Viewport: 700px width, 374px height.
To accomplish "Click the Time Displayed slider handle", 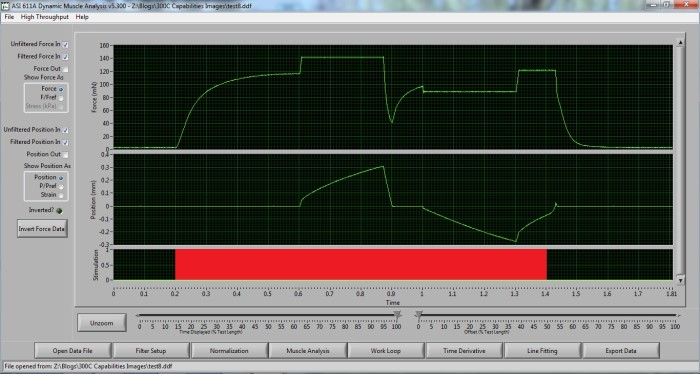I will coord(397,316).
